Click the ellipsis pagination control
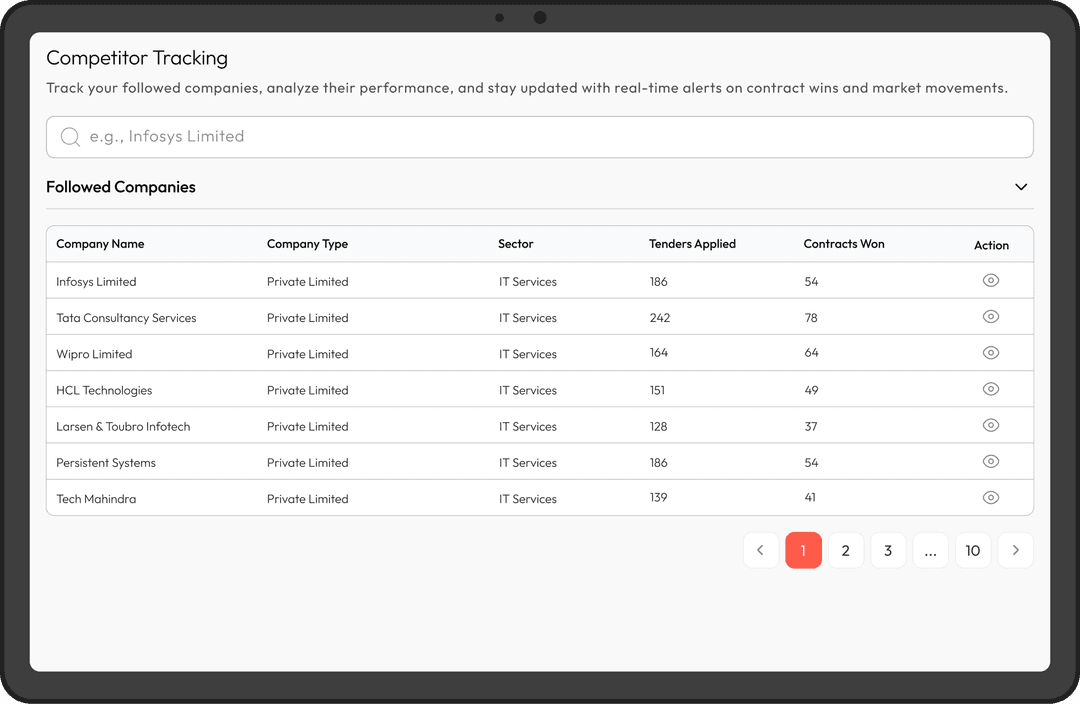The image size is (1080, 704). (x=930, y=550)
